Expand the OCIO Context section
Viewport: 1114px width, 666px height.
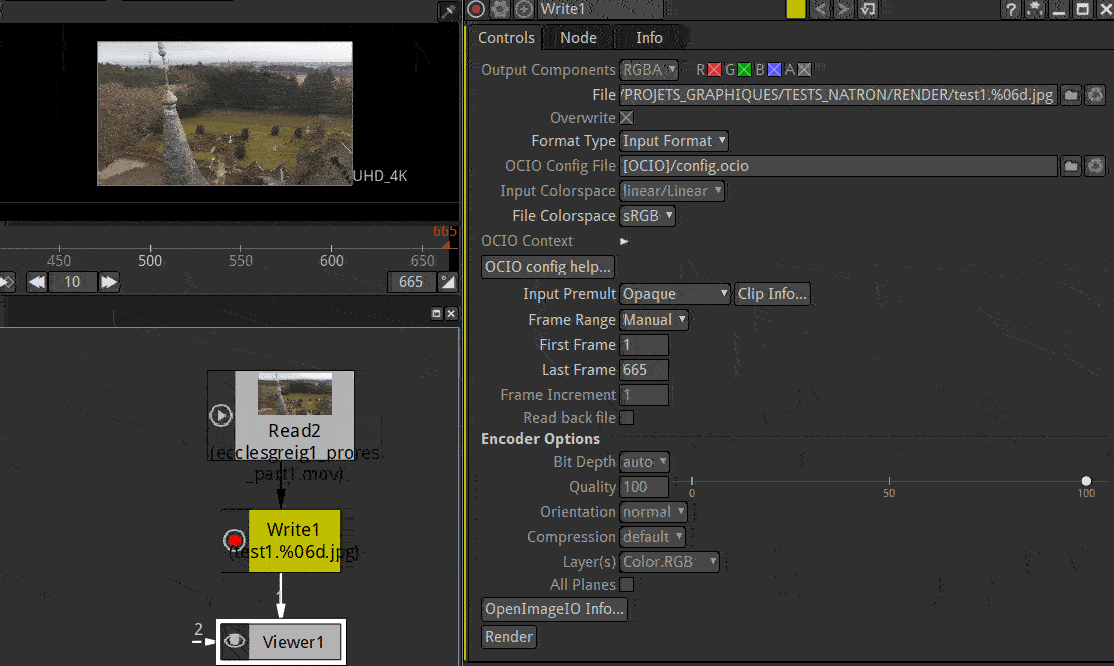pos(624,241)
